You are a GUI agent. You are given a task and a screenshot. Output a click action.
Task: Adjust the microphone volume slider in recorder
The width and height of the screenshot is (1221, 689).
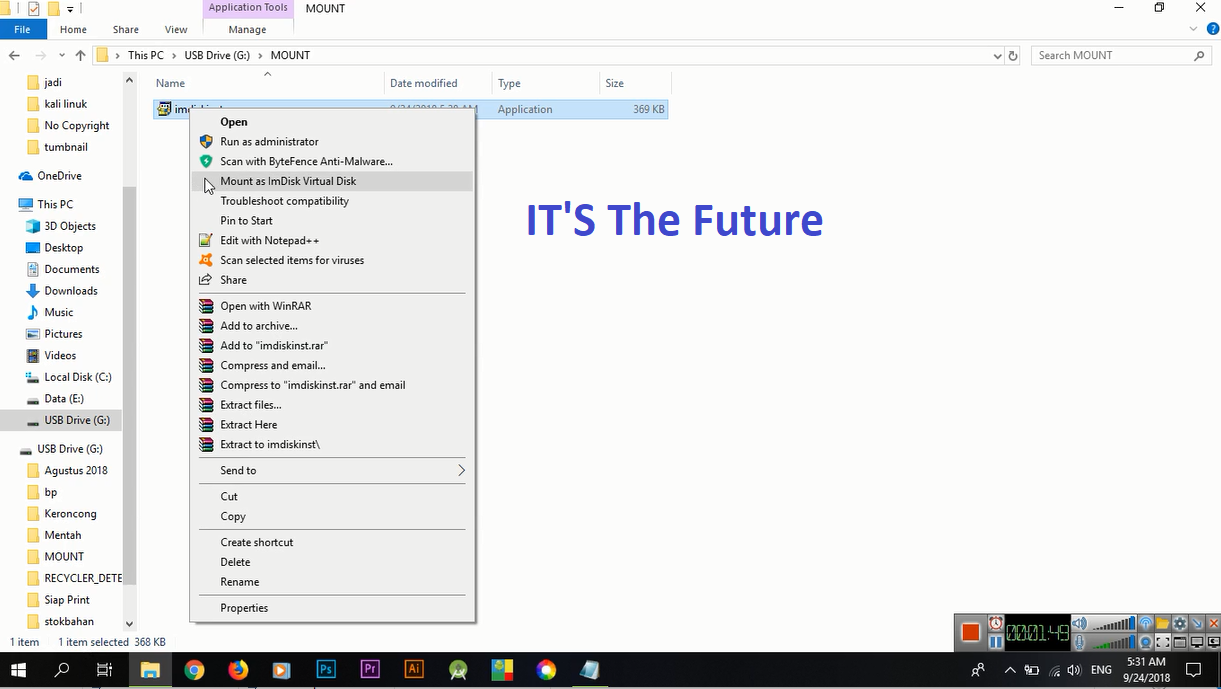click(1112, 640)
